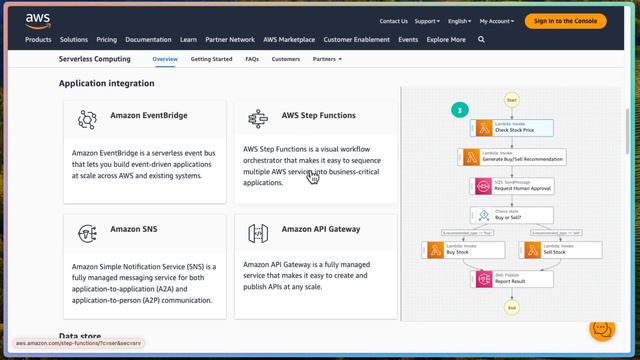Select the Overview tab
The image size is (640, 360).
(165, 59)
